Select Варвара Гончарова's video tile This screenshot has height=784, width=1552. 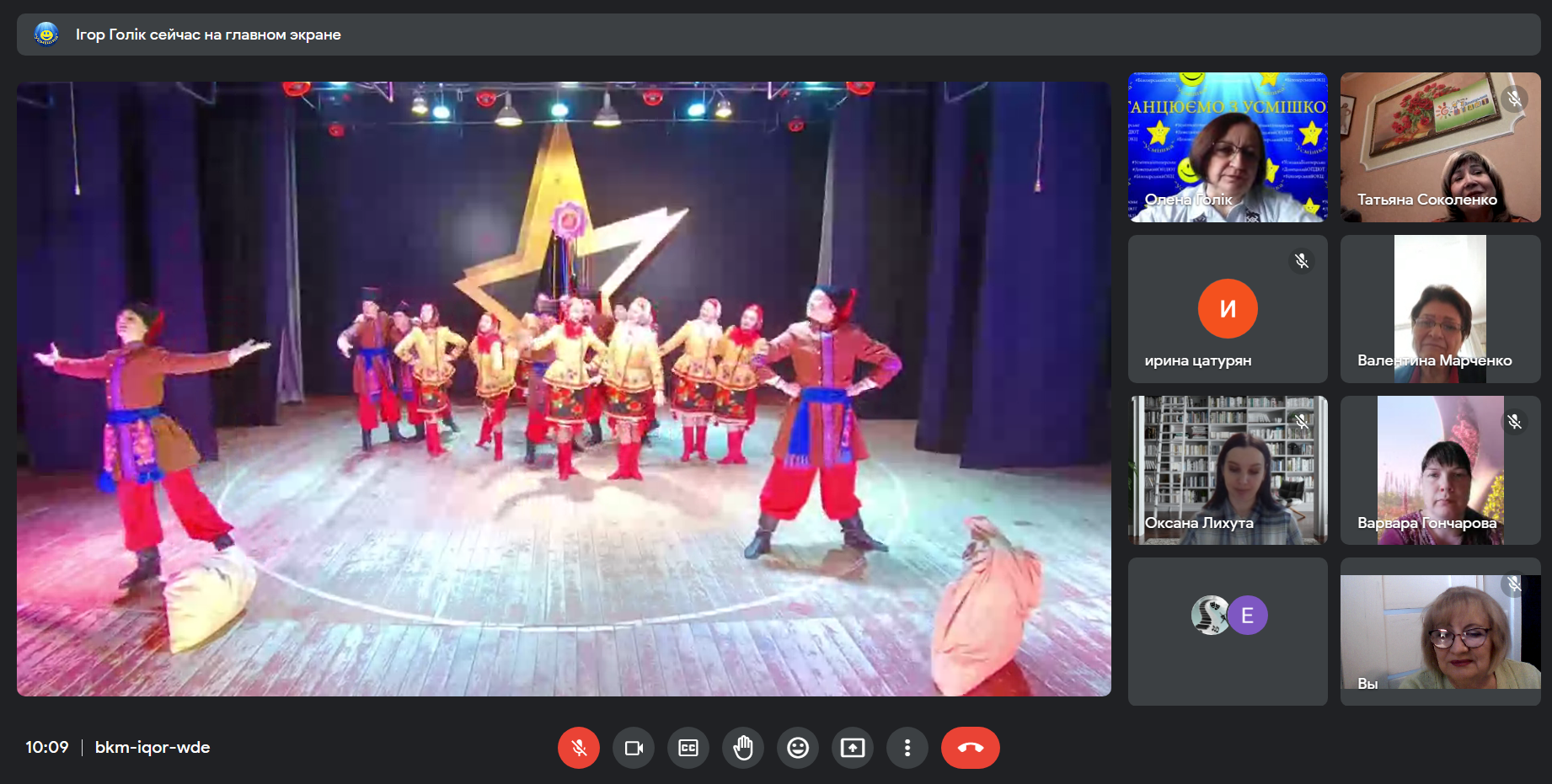[1440, 470]
